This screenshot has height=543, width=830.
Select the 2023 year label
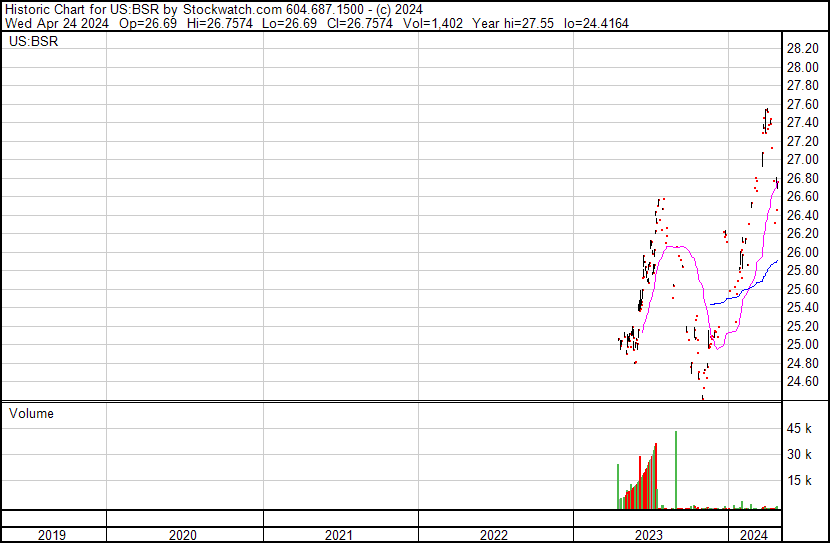[649, 535]
